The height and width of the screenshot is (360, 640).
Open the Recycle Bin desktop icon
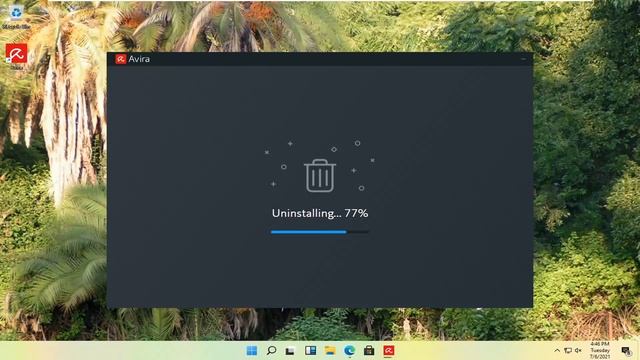coord(16,16)
